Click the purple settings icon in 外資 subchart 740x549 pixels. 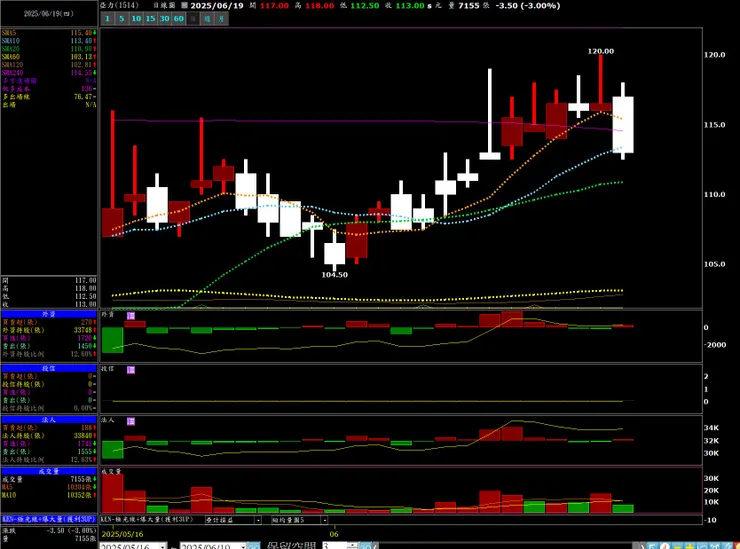coord(131,315)
